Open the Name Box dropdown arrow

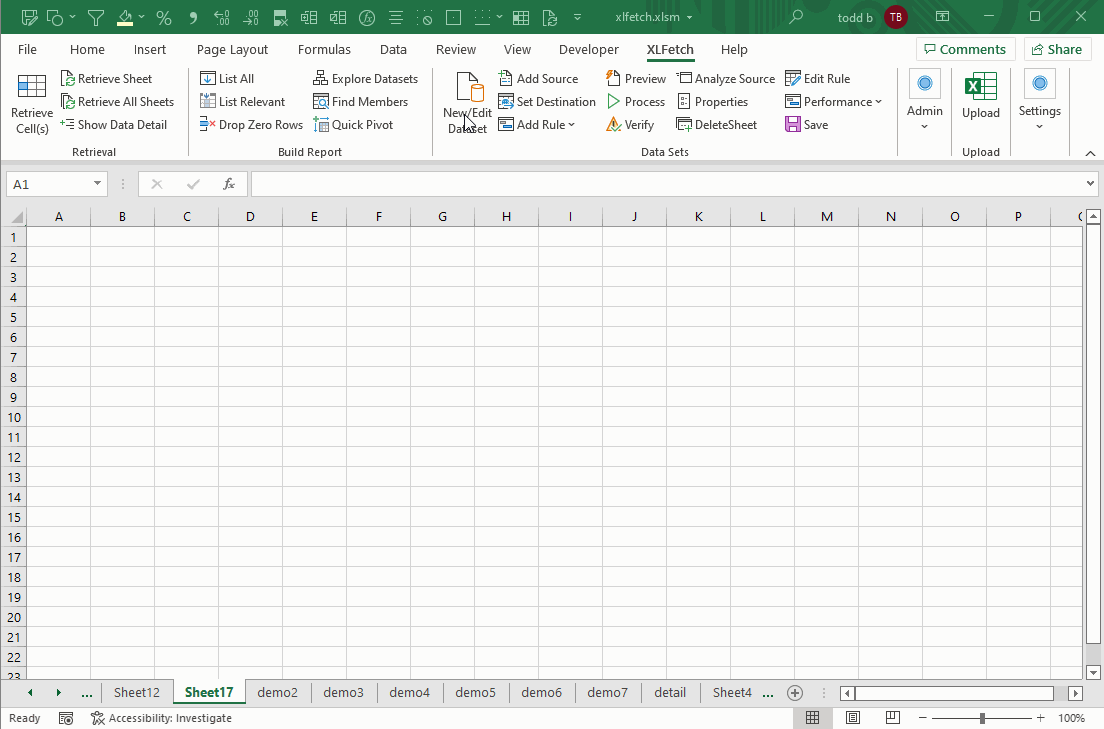tap(97, 184)
